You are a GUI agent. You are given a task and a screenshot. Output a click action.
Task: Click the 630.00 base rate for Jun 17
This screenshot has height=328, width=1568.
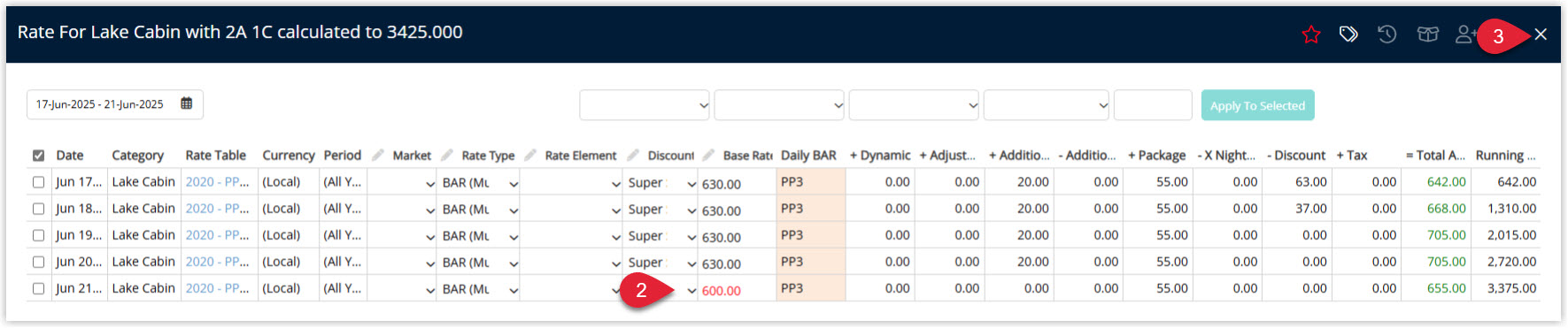tap(722, 185)
